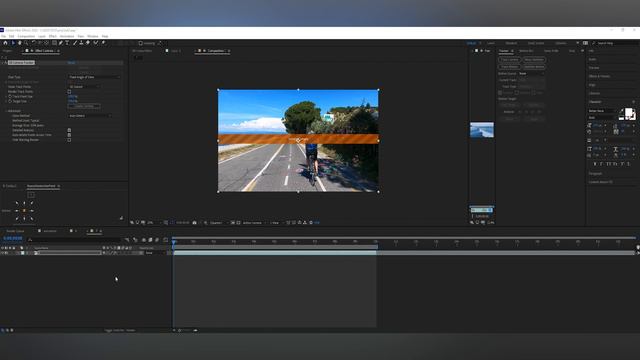Click the footage thumbnail in Footage panel
The width and height of the screenshot is (640, 360).
click(x=482, y=130)
